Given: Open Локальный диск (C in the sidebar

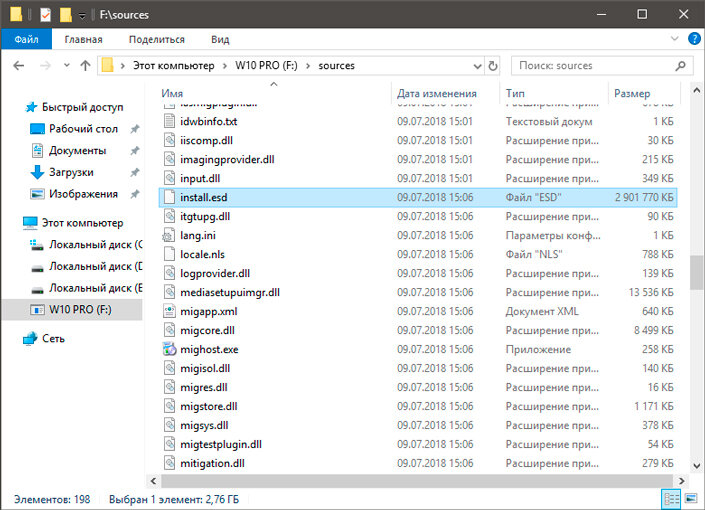Looking at the screenshot, I should coord(95,245).
